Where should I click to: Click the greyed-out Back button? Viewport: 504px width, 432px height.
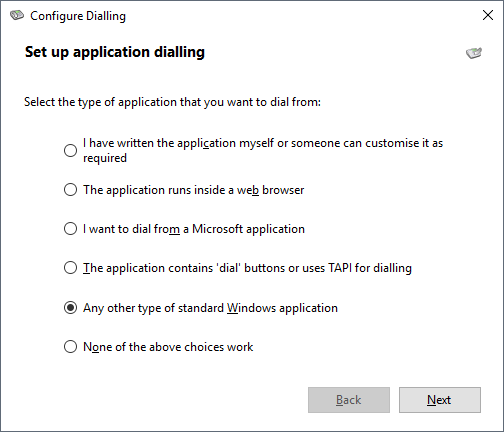(x=349, y=400)
